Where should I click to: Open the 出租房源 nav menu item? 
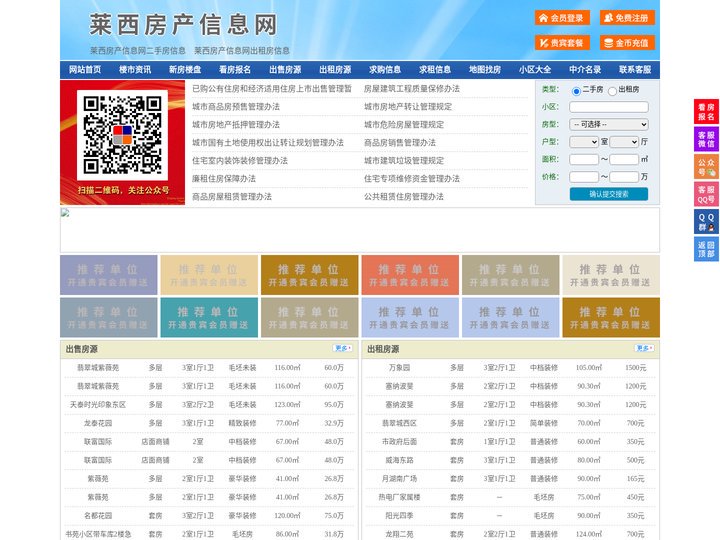click(x=335, y=70)
